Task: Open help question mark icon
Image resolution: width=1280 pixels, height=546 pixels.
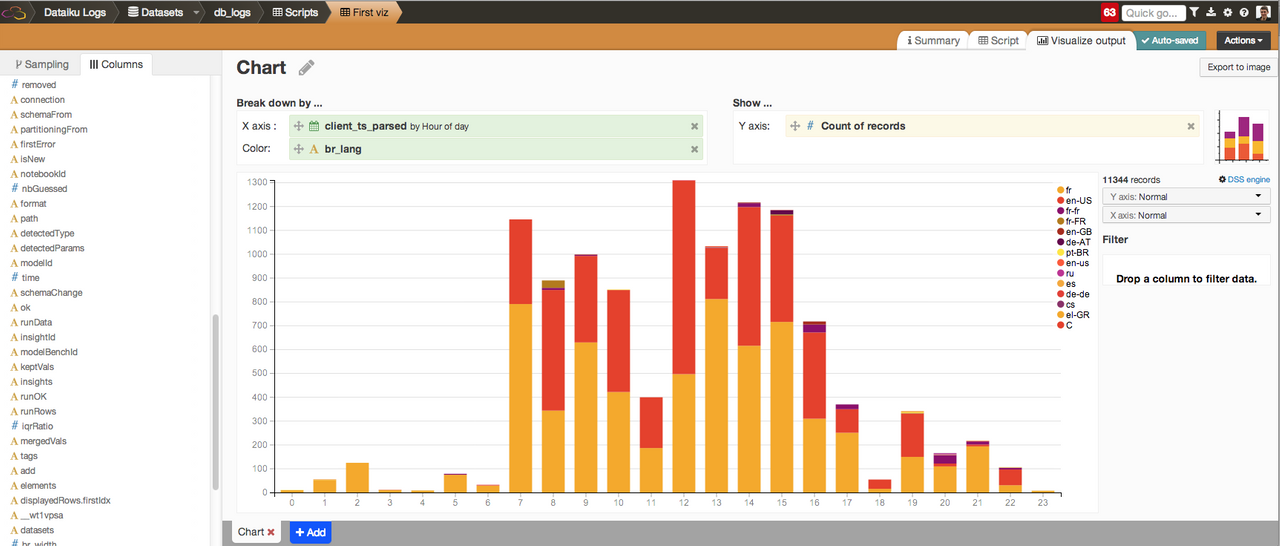Action: pyautogui.click(x=1243, y=13)
